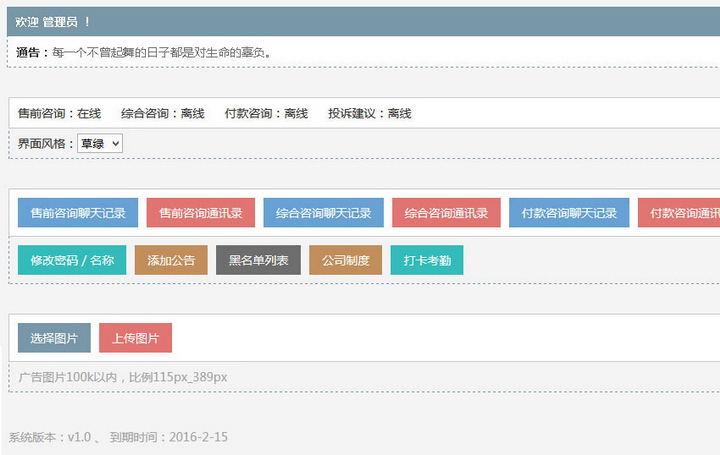Open the cut-off 付款咨询通讯 button

tap(679, 213)
